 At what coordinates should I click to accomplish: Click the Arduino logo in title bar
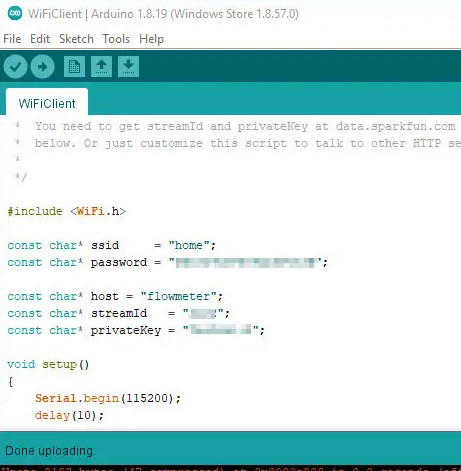point(15,13)
